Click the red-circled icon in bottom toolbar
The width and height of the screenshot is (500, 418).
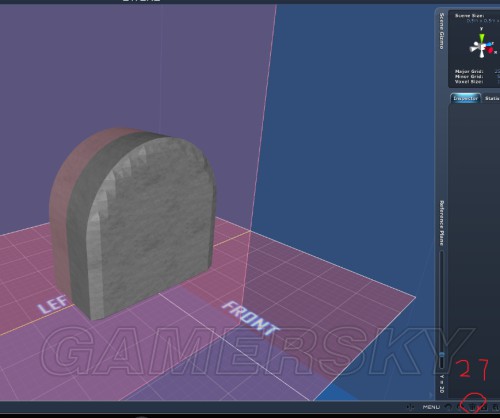472,407
